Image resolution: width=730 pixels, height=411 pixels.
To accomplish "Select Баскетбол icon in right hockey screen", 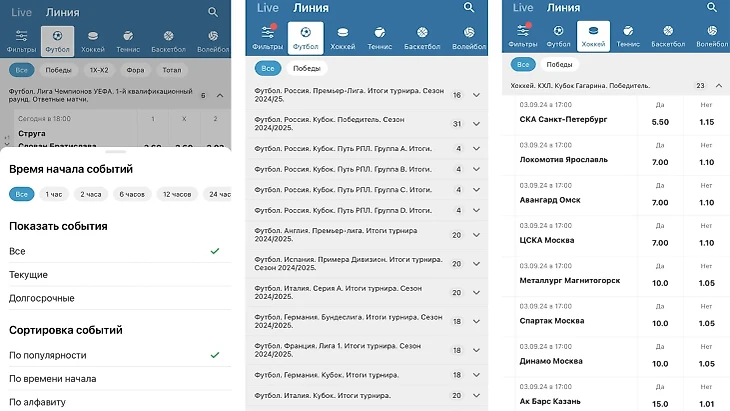I will tap(668, 36).
